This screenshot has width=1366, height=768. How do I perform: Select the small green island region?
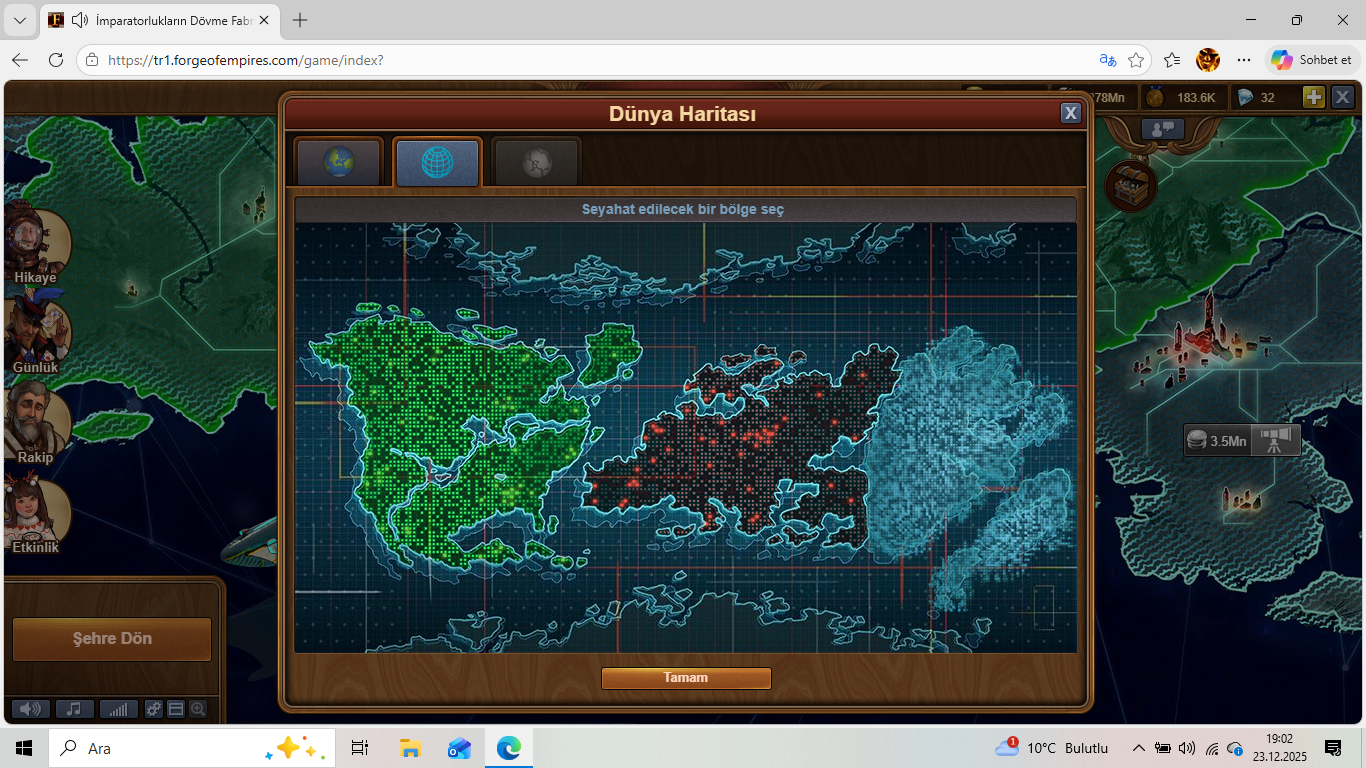(610, 353)
